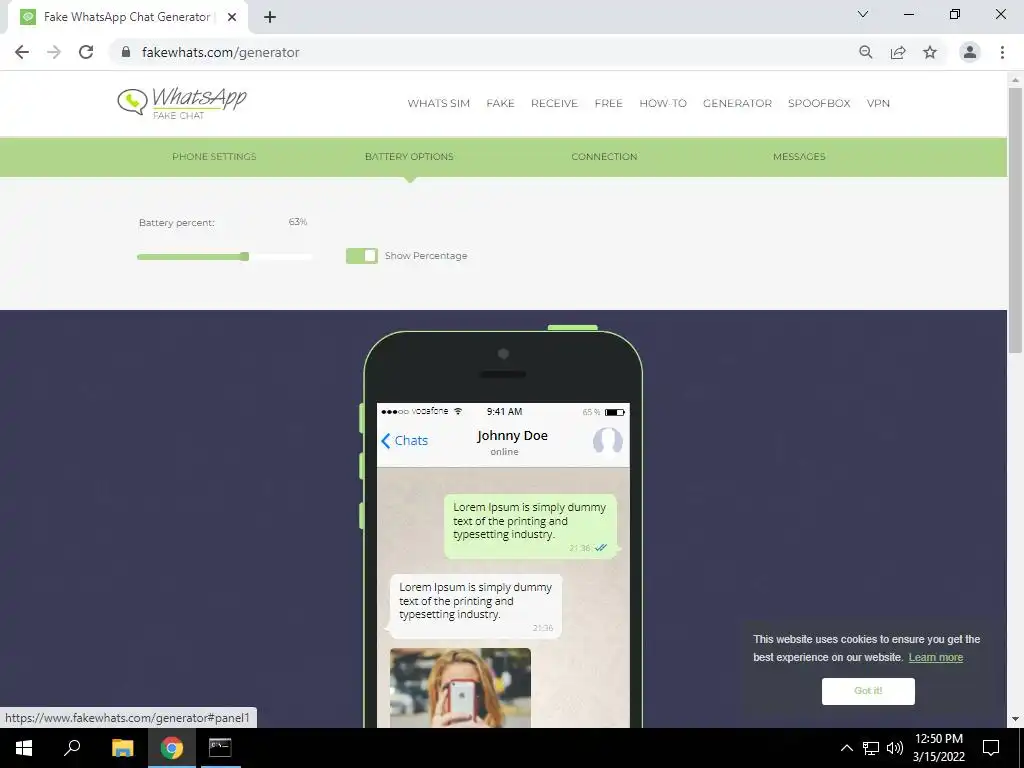
Task: Click the WhatsApp Fake Chat logo
Action: 182,103
